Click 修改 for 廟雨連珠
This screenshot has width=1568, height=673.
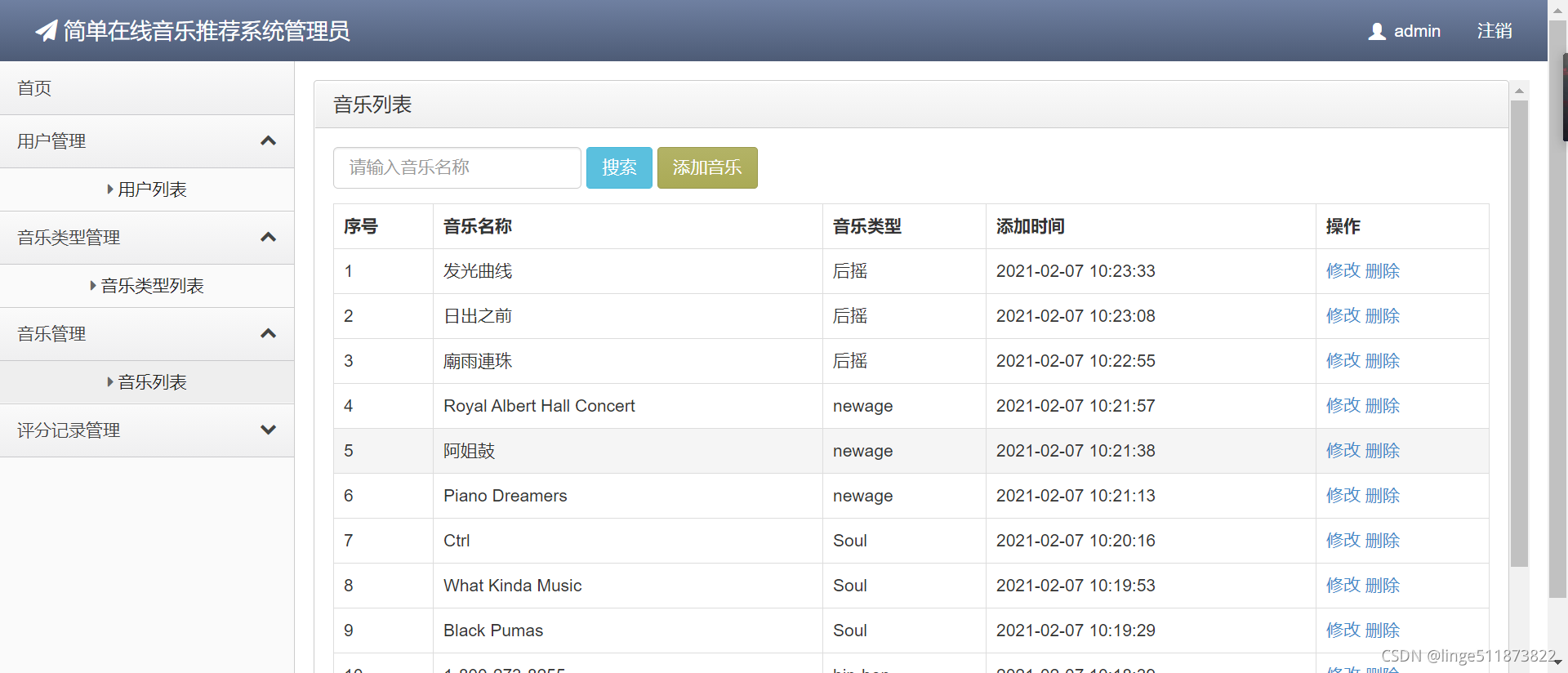1343,361
